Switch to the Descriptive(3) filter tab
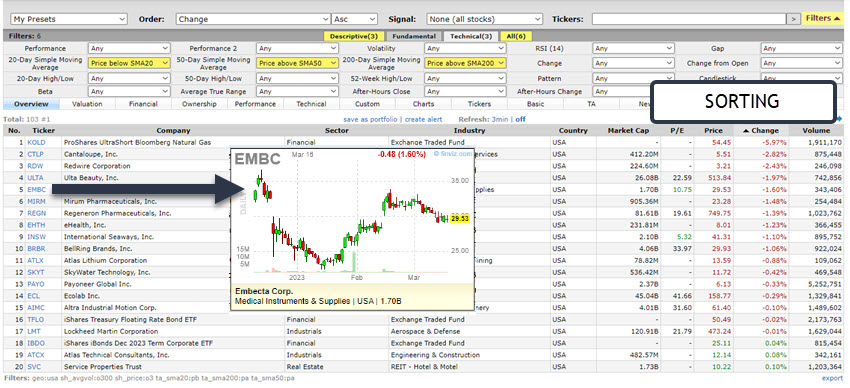 353,36
